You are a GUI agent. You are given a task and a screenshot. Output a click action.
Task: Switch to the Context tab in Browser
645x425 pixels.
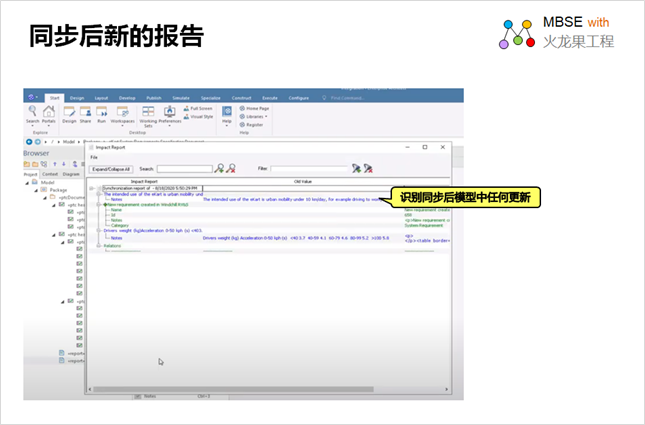[x=49, y=174]
